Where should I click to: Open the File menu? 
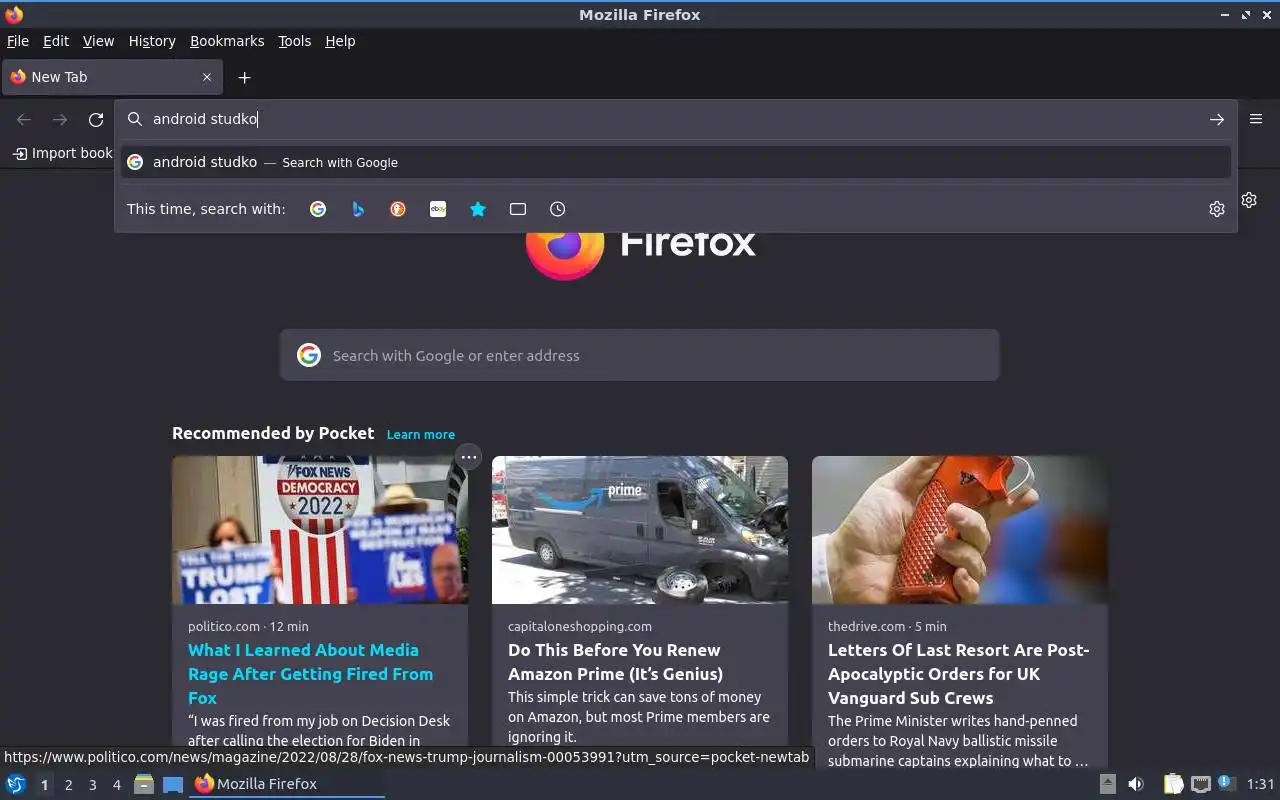click(x=18, y=41)
